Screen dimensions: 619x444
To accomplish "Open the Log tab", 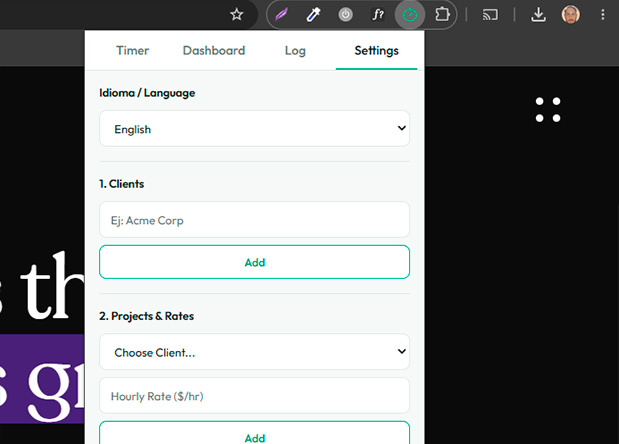I will (295, 51).
